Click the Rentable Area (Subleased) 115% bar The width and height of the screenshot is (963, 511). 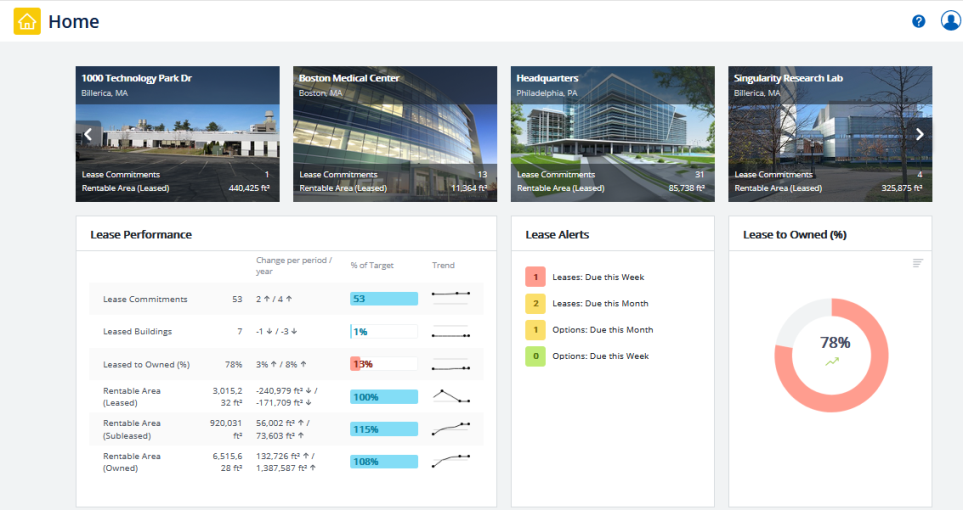(x=383, y=429)
